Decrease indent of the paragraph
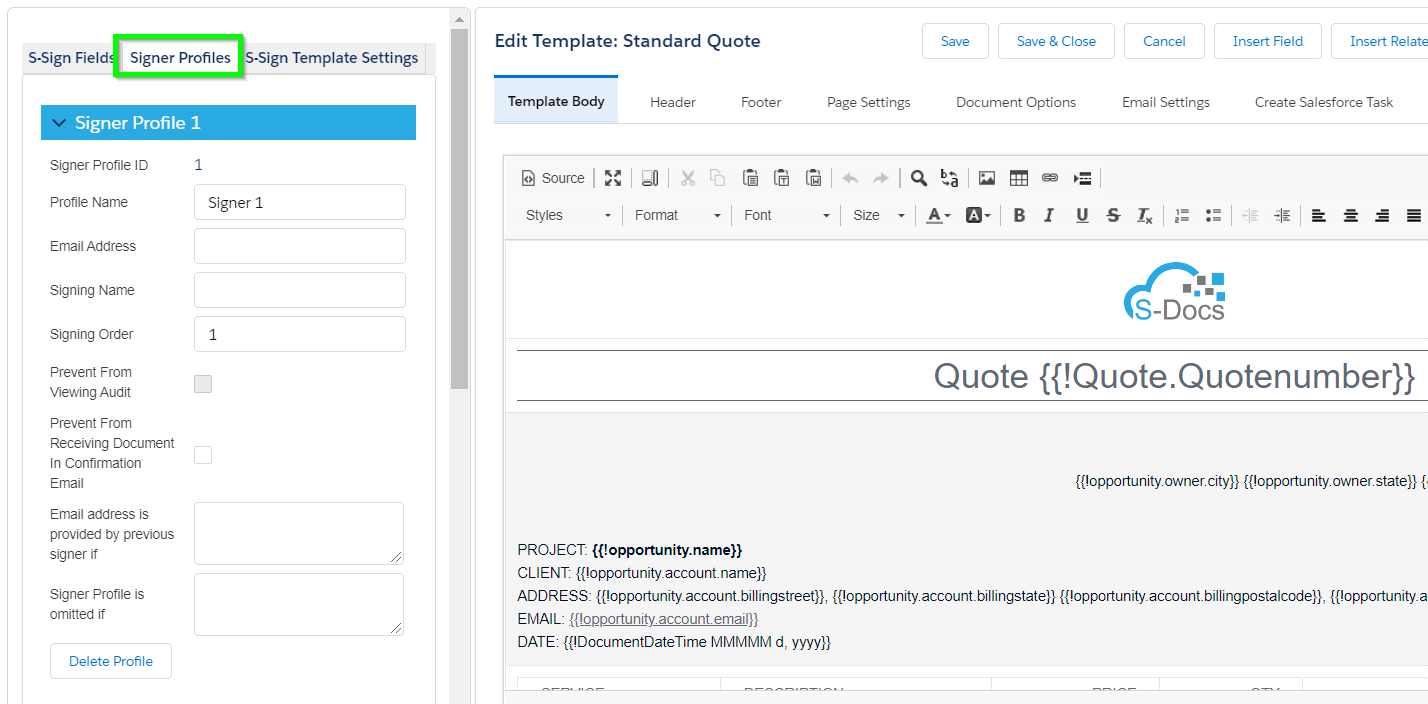The image size is (1428, 704). [1250, 215]
